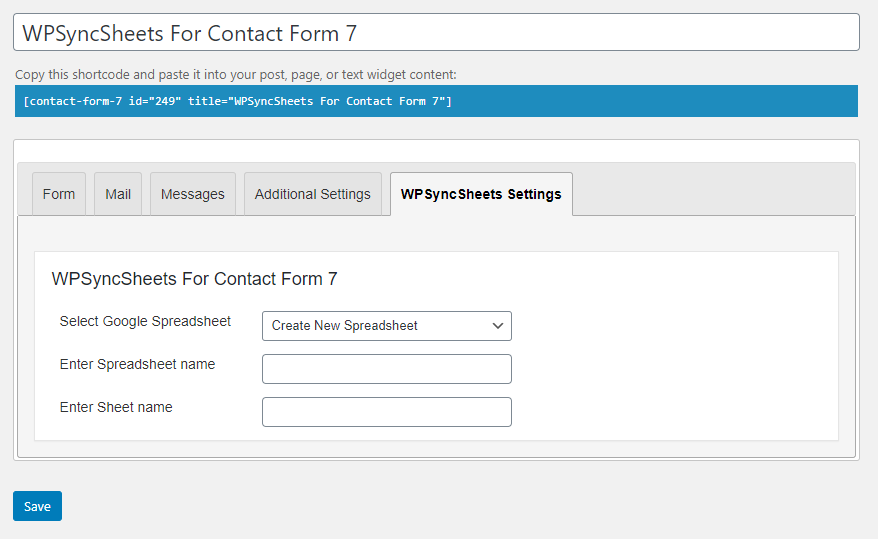Image resolution: width=878 pixels, height=539 pixels.
Task: Click the WPSyncSheets Settings tab
Action: (x=481, y=194)
